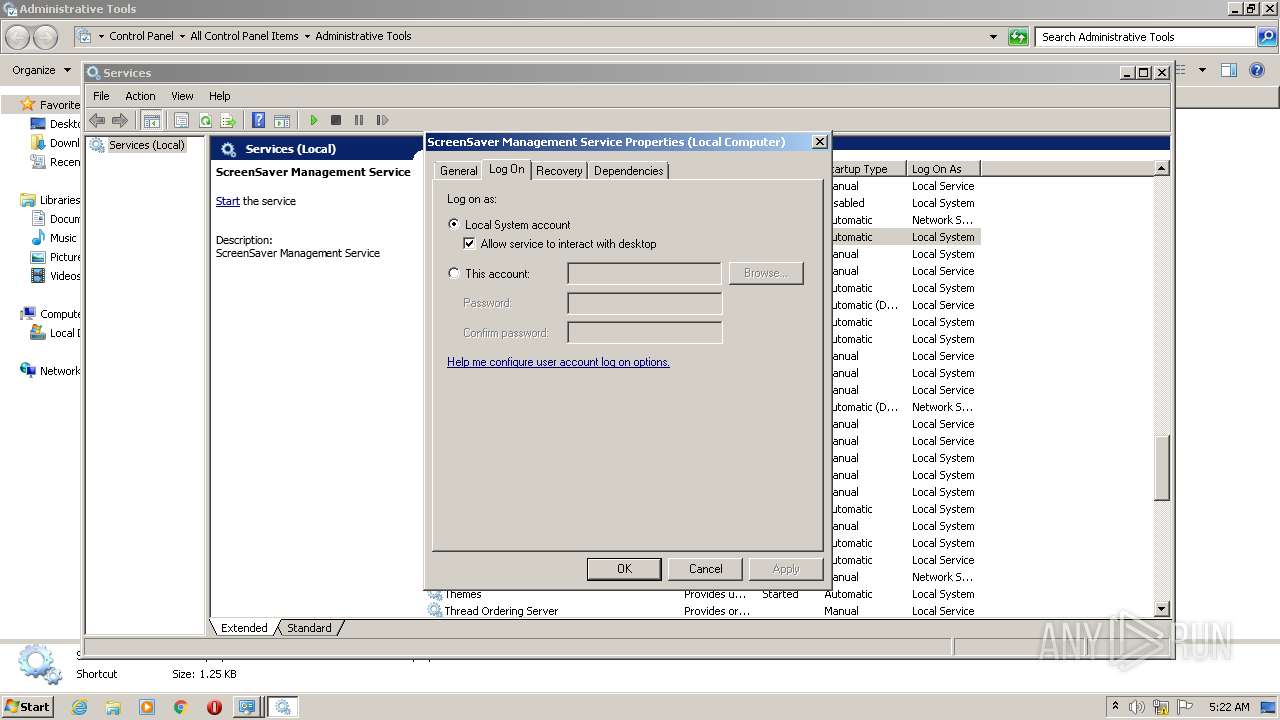This screenshot has height=720, width=1280.
Task: Open the Organize dropdown in Explorer
Action: tap(42, 70)
